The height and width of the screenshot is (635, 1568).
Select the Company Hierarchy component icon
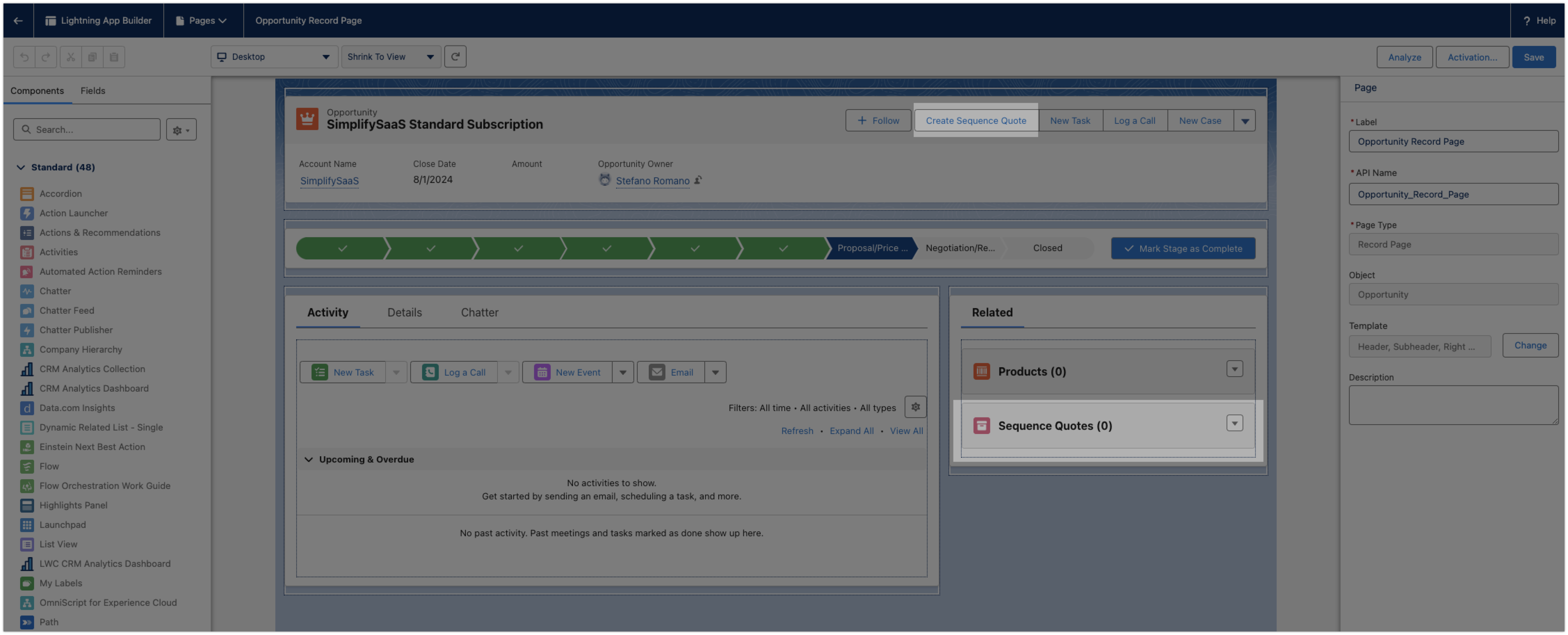[x=27, y=349]
